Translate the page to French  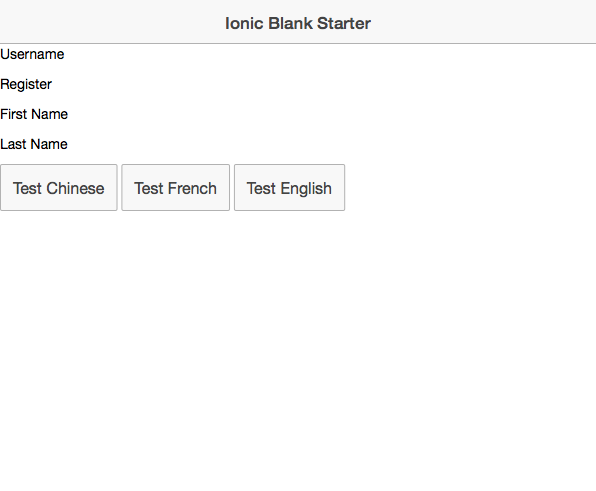pyautogui.click(x=176, y=187)
